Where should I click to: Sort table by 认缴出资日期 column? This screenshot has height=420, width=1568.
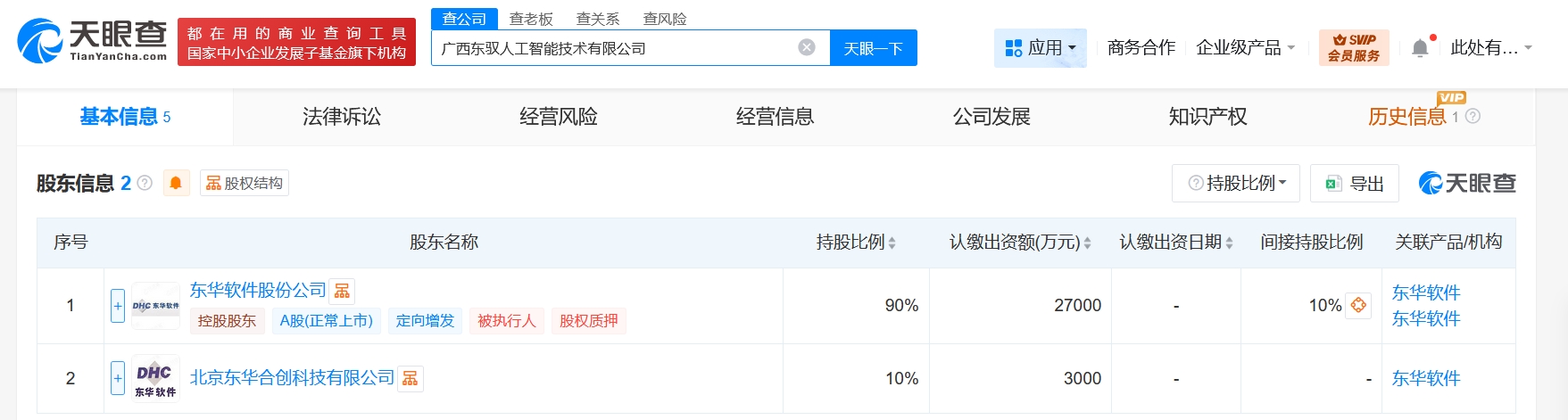(1229, 243)
